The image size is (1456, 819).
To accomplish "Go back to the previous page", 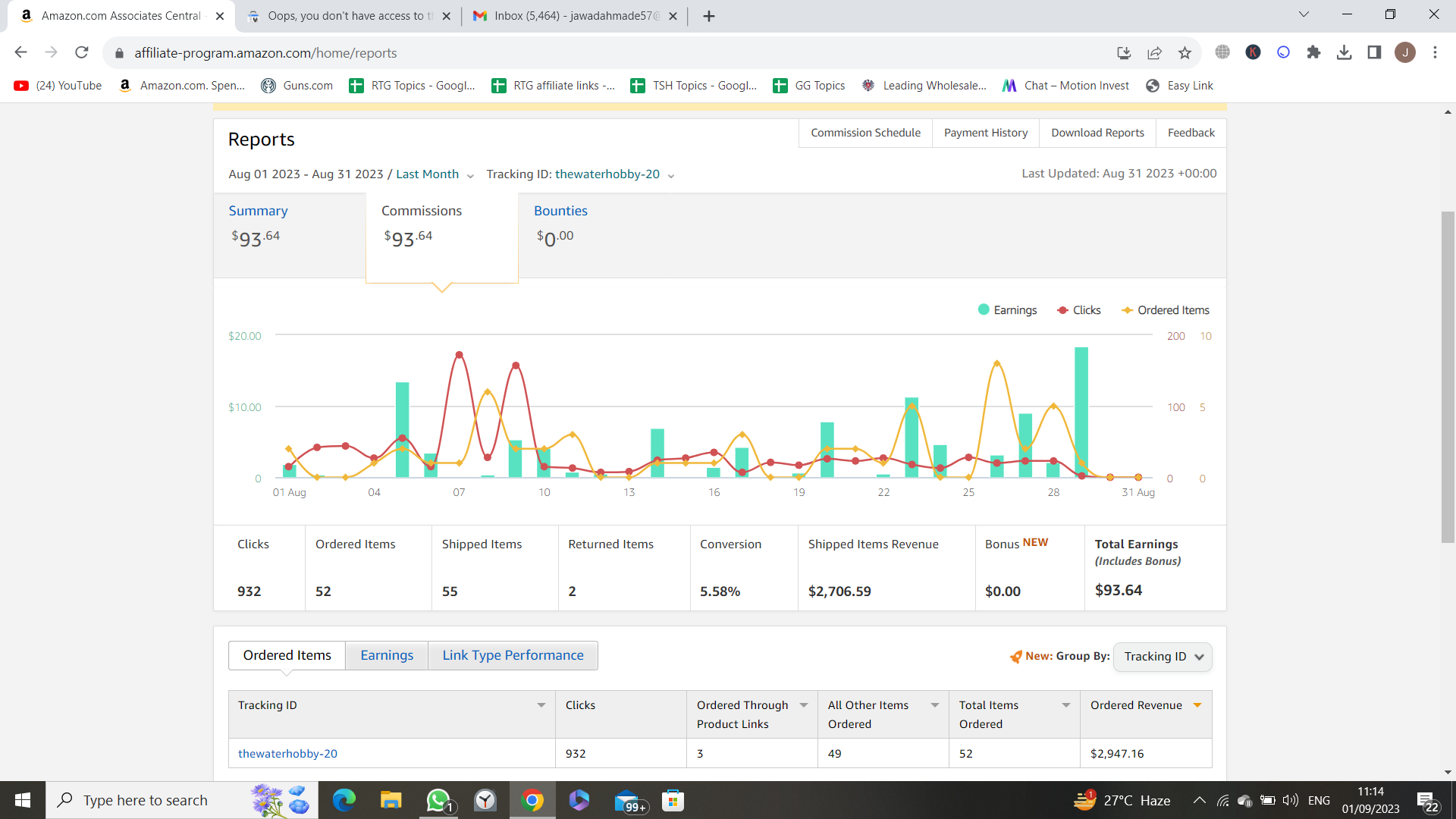I will [x=20, y=52].
